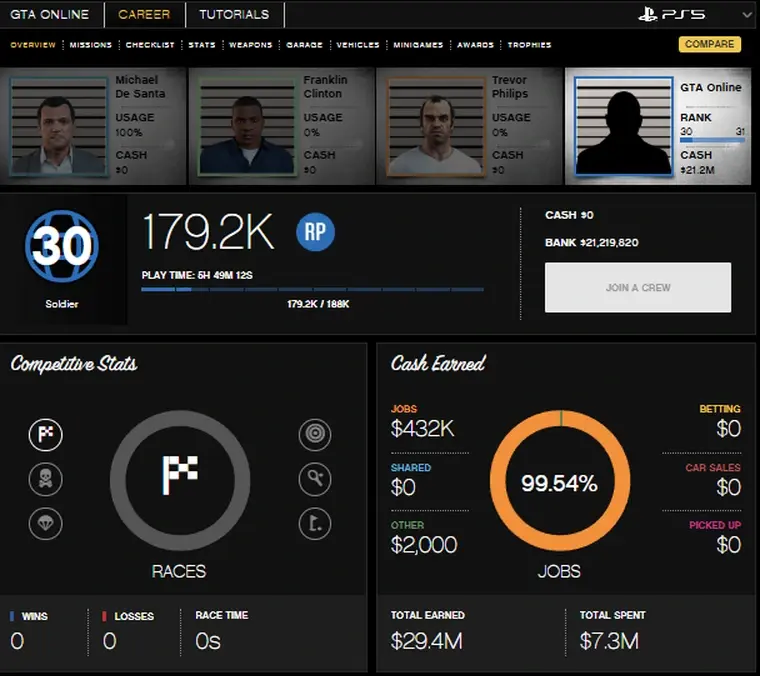Image resolution: width=760 pixels, height=676 pixels.
Task: Select the Golf flag icon
Action: pos(314,523)
